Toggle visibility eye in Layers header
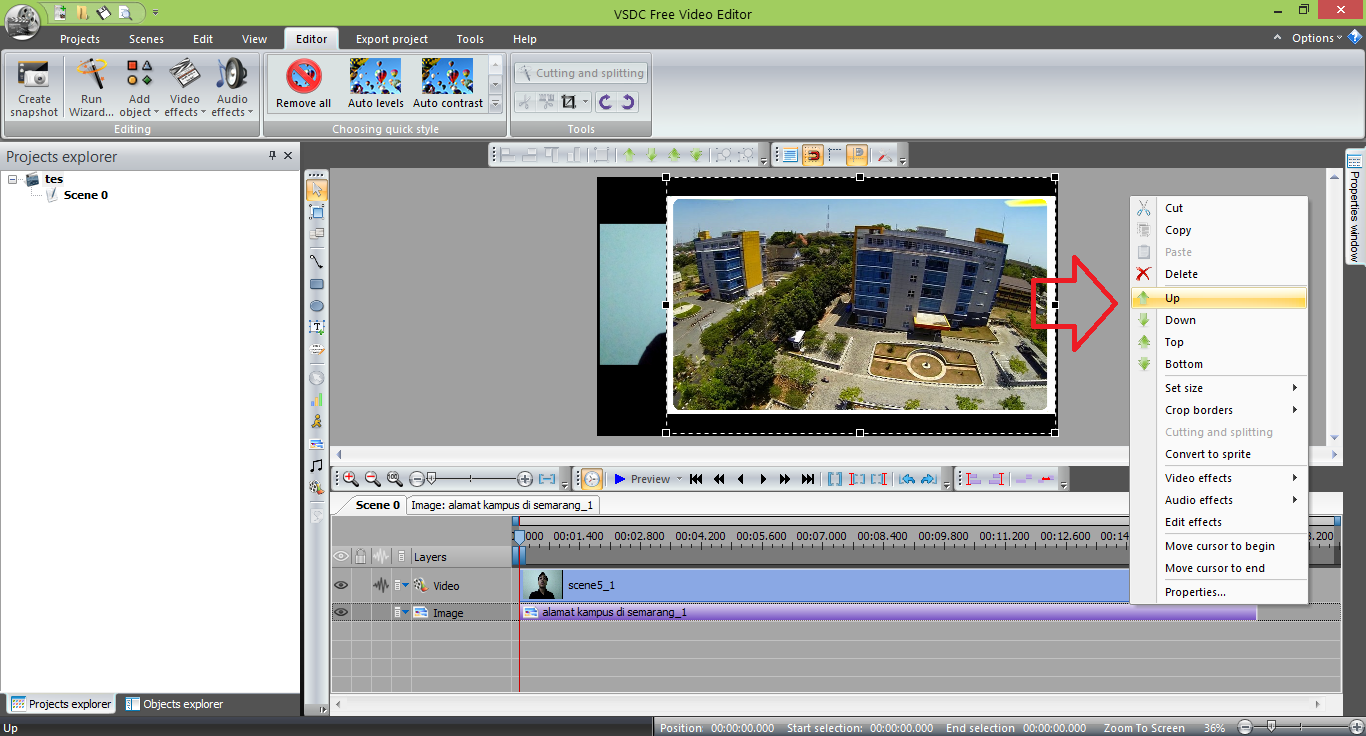Screen dimensions: 1366x736 [x=341, y=557]
